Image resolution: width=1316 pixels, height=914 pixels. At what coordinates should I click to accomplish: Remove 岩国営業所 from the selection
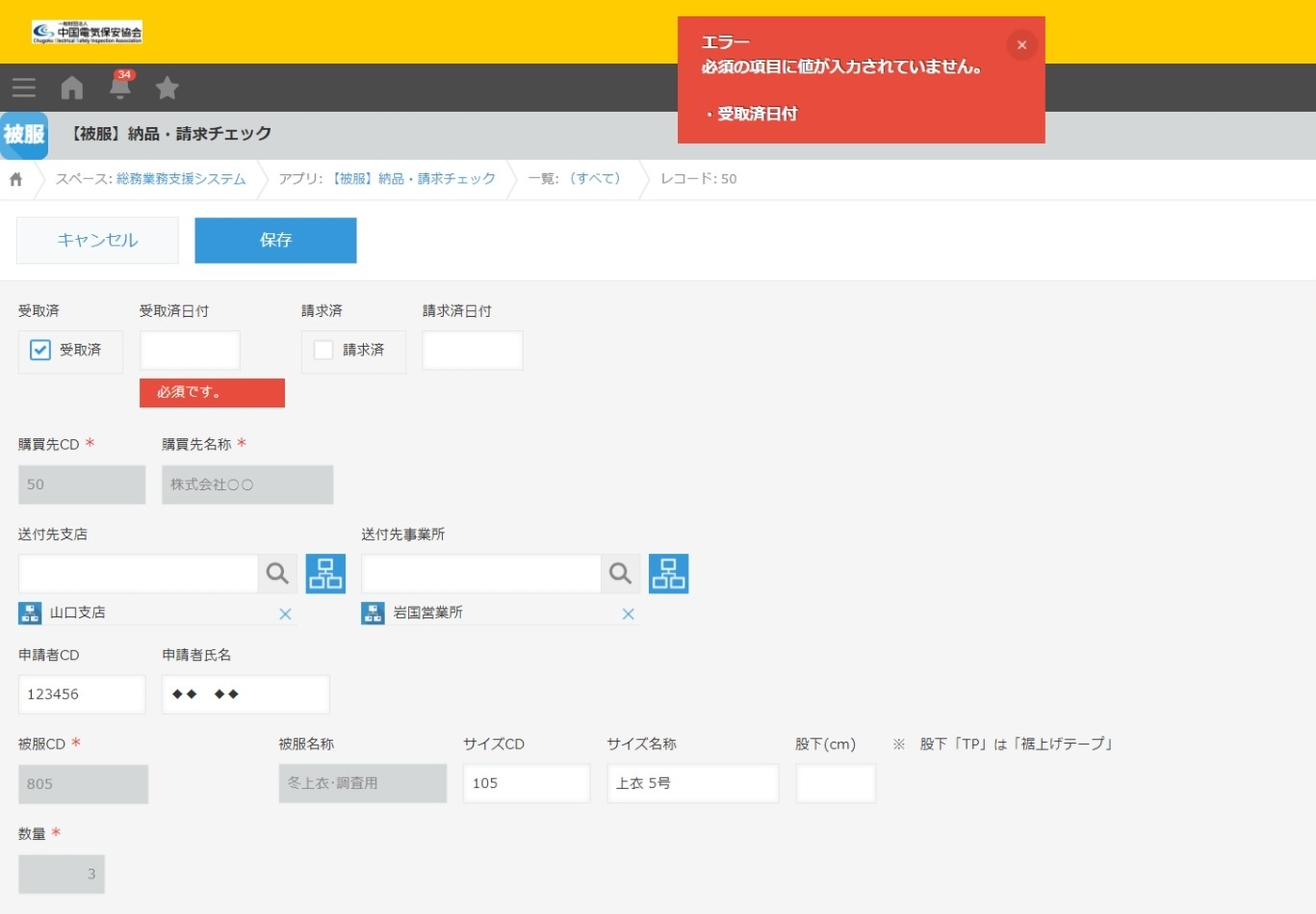pyautogui.click(x=628, y=614)
